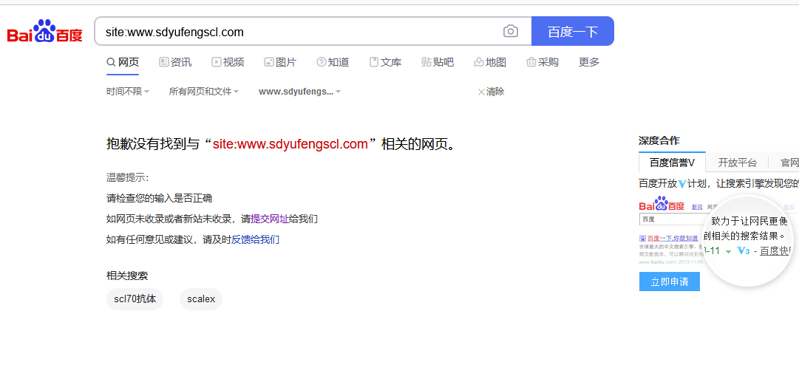Open the 贴吧 tab
This screenshot has width=799, height=382.
coord(438,62)
